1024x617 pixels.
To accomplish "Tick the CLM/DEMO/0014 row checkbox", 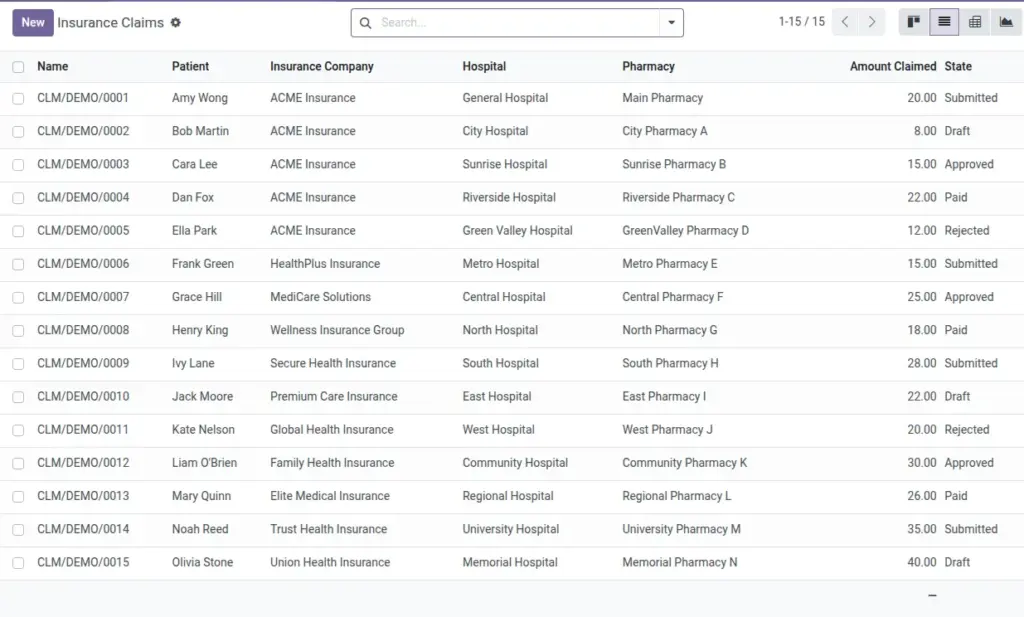I will tap(18, 530).
